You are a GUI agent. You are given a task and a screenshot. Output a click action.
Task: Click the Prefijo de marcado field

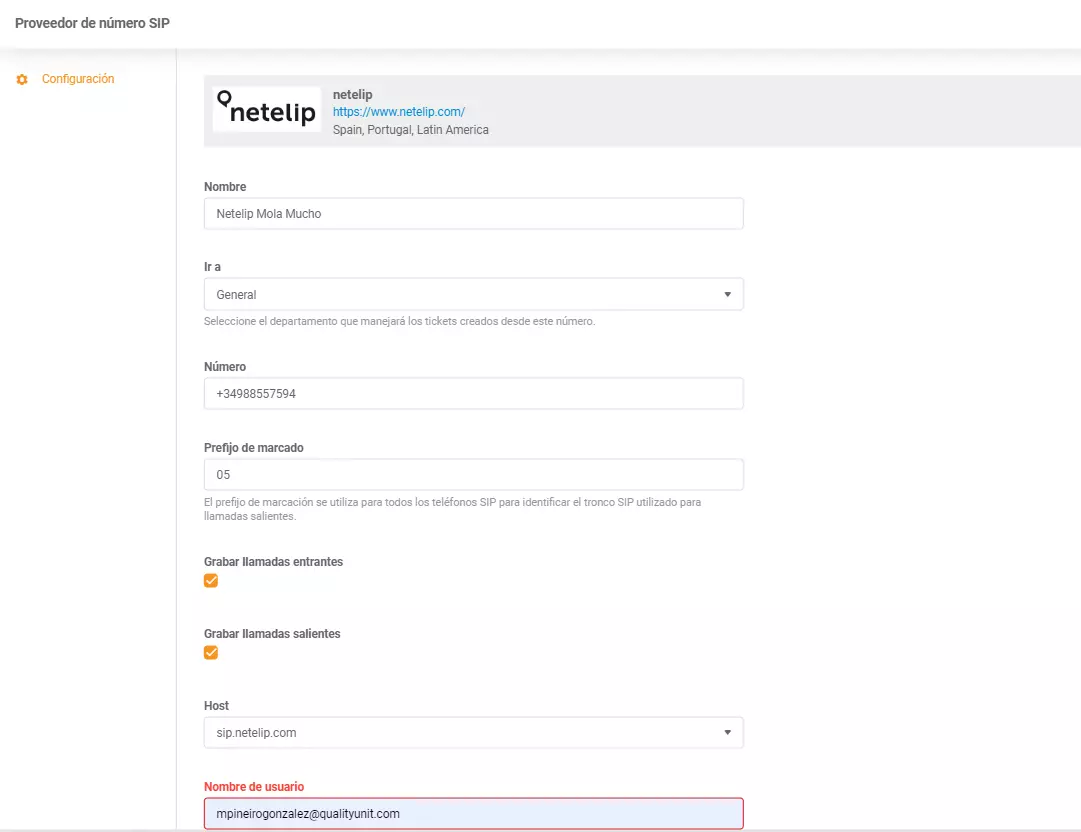pos(473,474)
